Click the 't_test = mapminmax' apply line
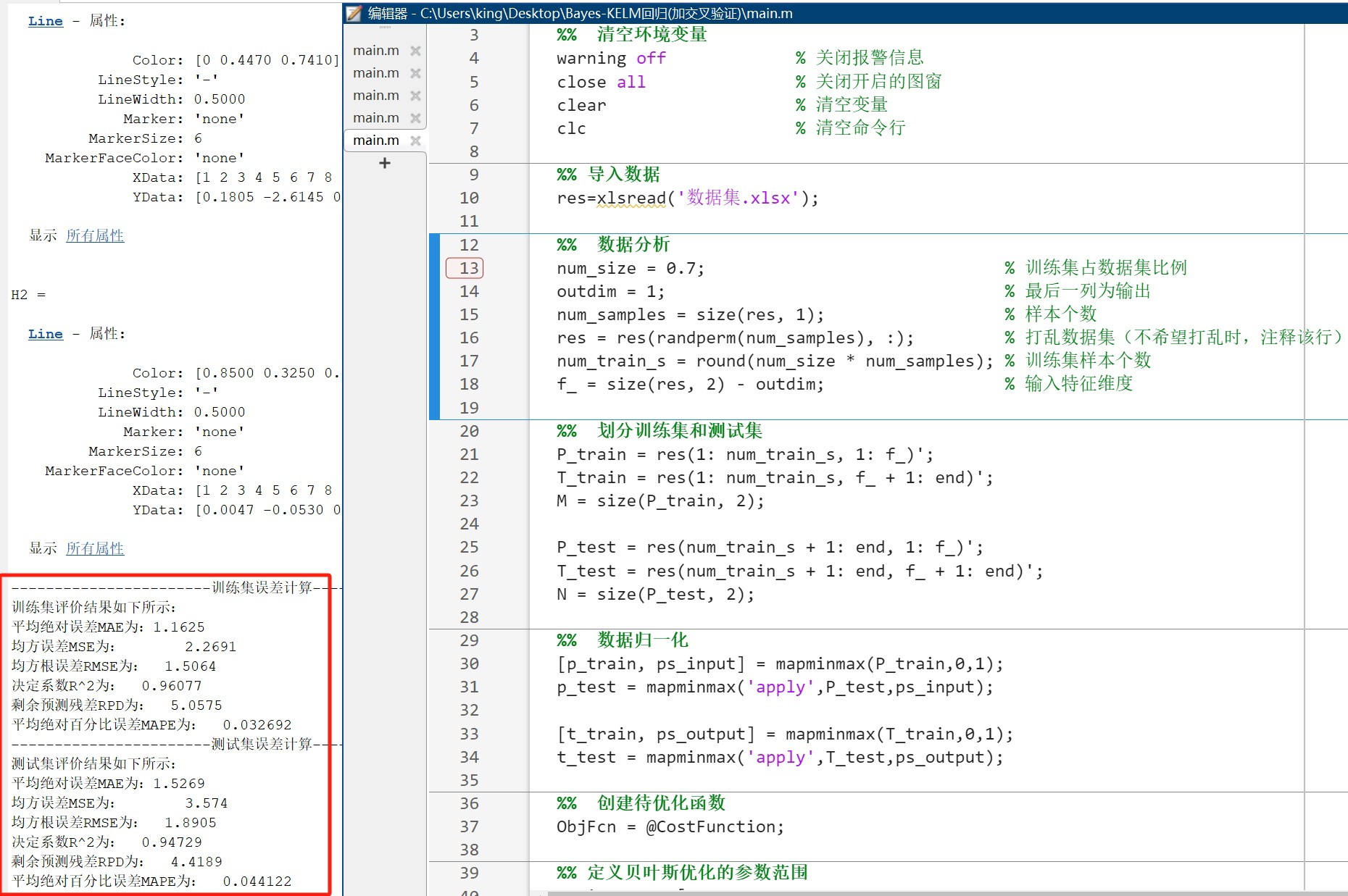The height and width of the screenshot is (896, 1348). (780, 757)
